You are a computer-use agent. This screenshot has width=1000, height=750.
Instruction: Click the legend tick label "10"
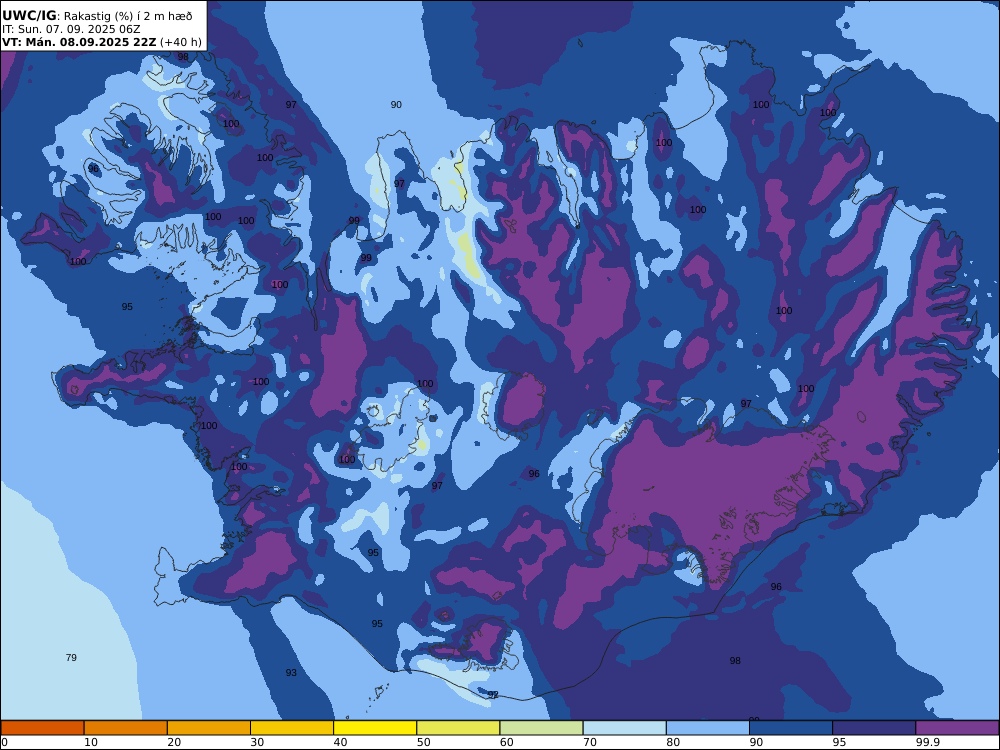(x=91, y=742)
